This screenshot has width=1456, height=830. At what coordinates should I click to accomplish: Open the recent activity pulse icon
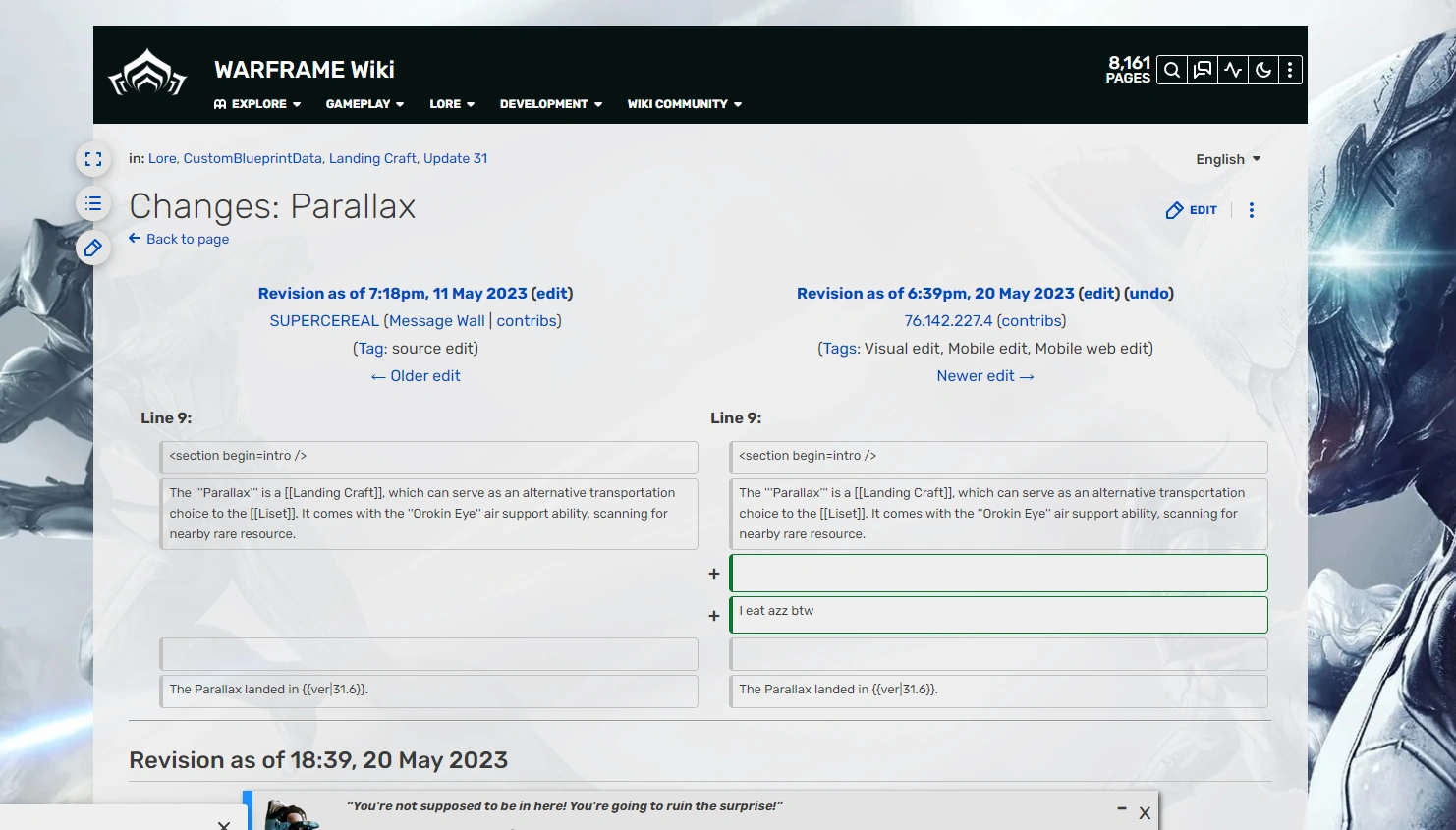pyautogui.click(x=1233, y=70)
